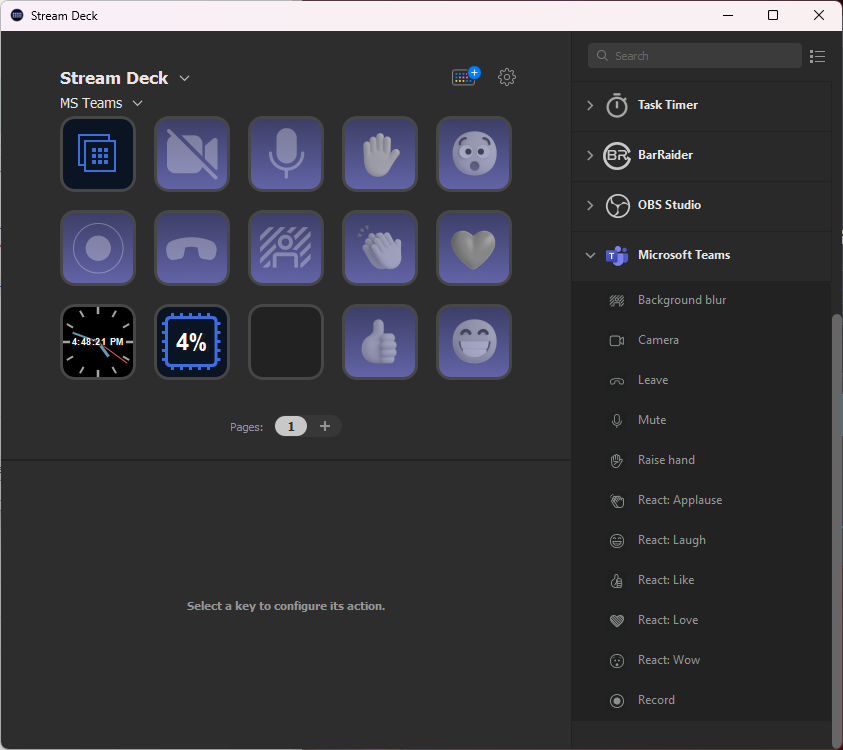Add a new page with plus button
Image resolution: width=843 pixels, height=750 pixels.
tap(325, 426)
